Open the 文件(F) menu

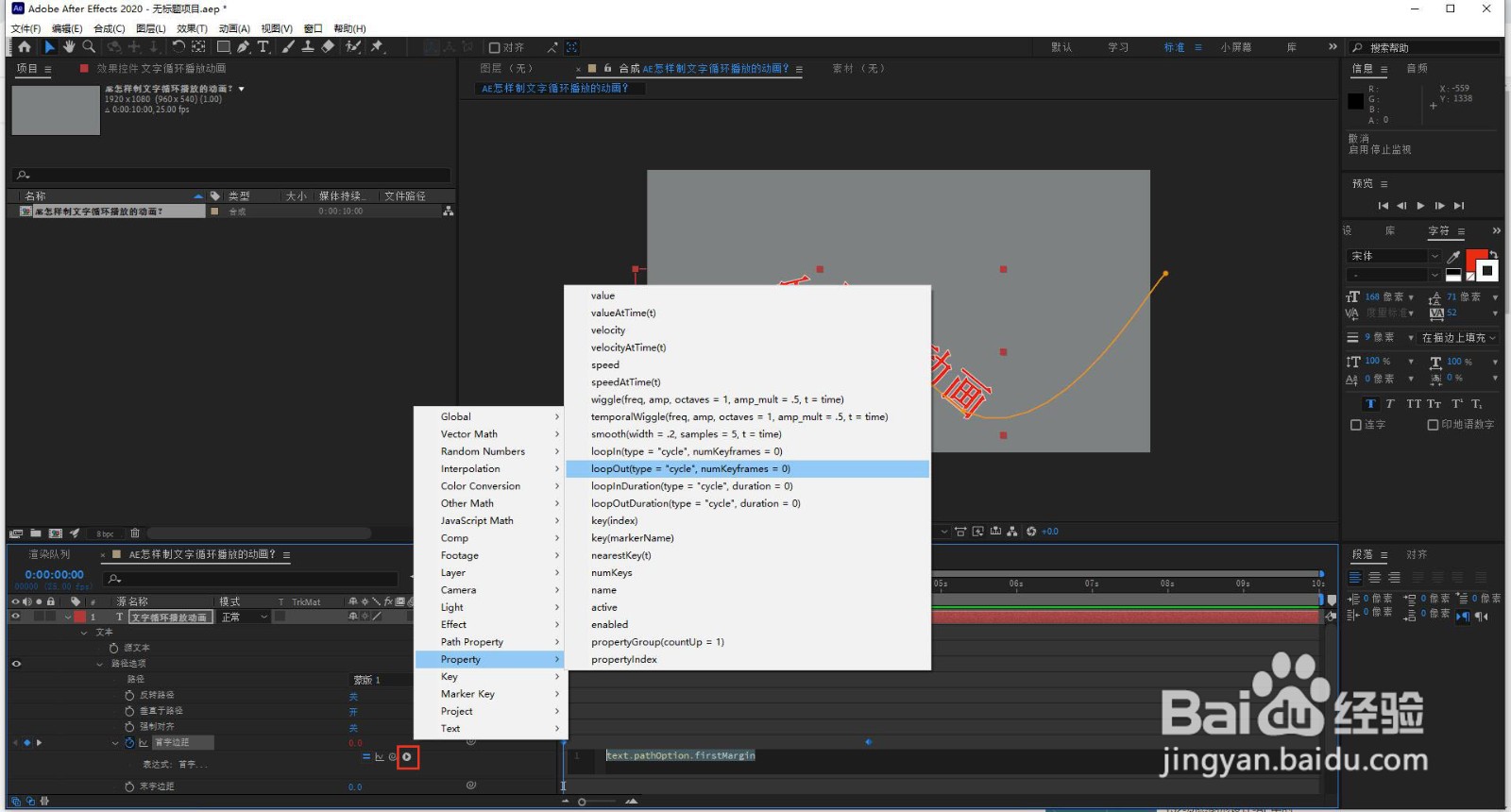point(25,28)
